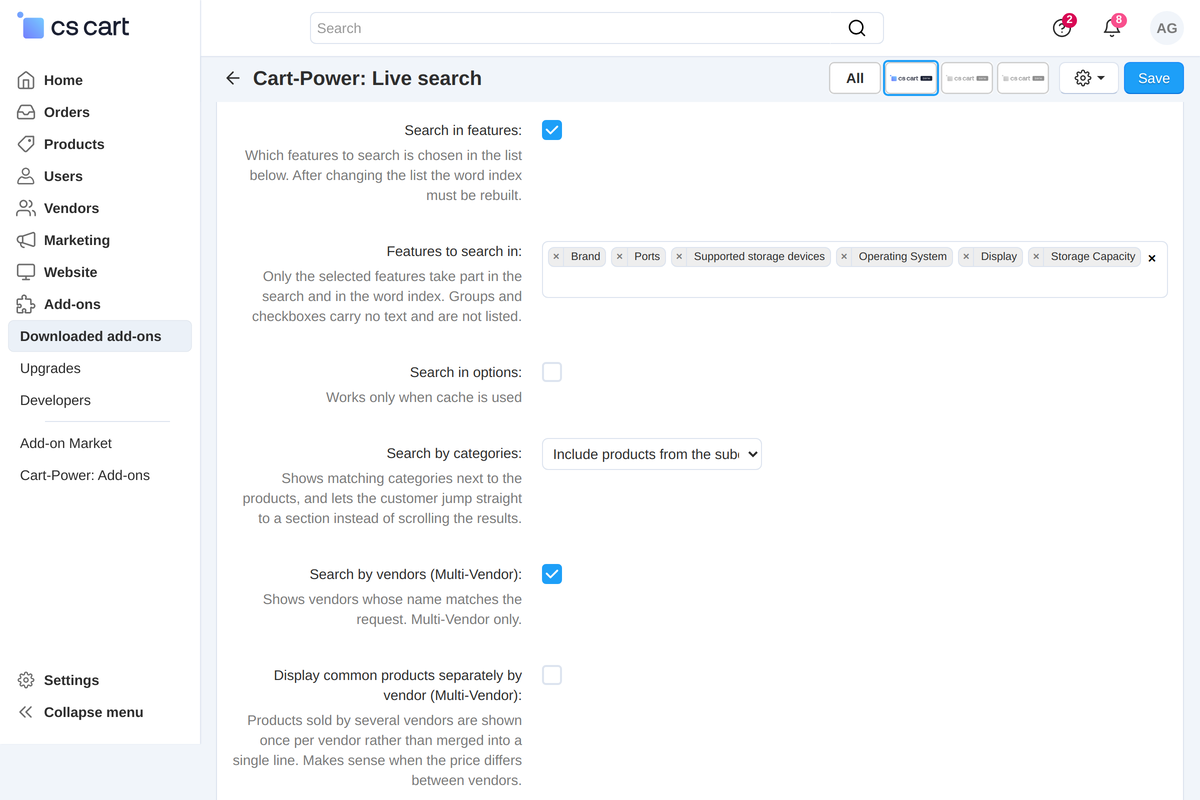1200x800 pixels.
Task: Open notifications bell icon
Action: coord(1112,28)
